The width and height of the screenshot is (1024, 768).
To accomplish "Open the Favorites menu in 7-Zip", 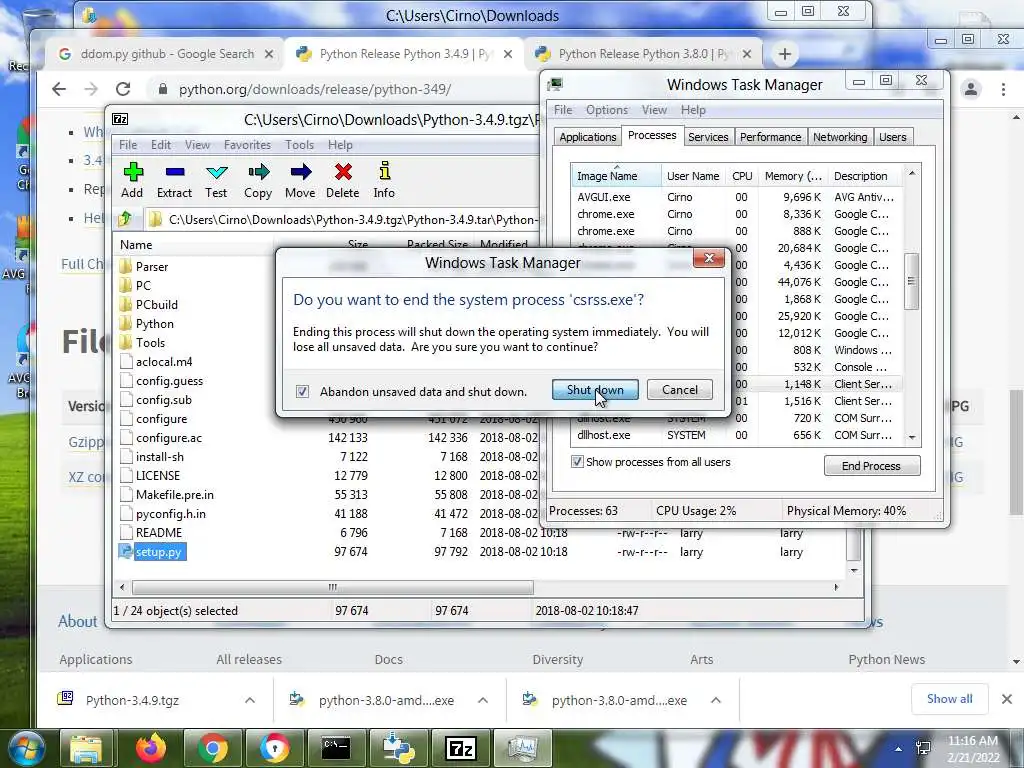I will 247,145.
